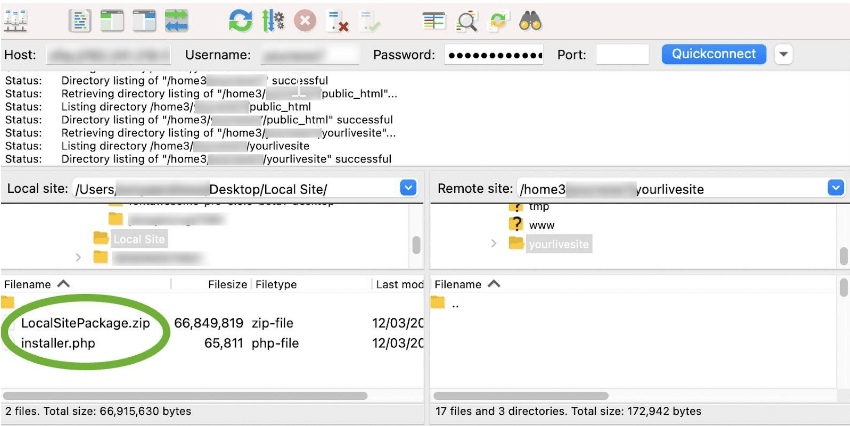Viewport: 850px width, 426px height.
Task: Toggle the message log display icon
Action: (80, 21)
